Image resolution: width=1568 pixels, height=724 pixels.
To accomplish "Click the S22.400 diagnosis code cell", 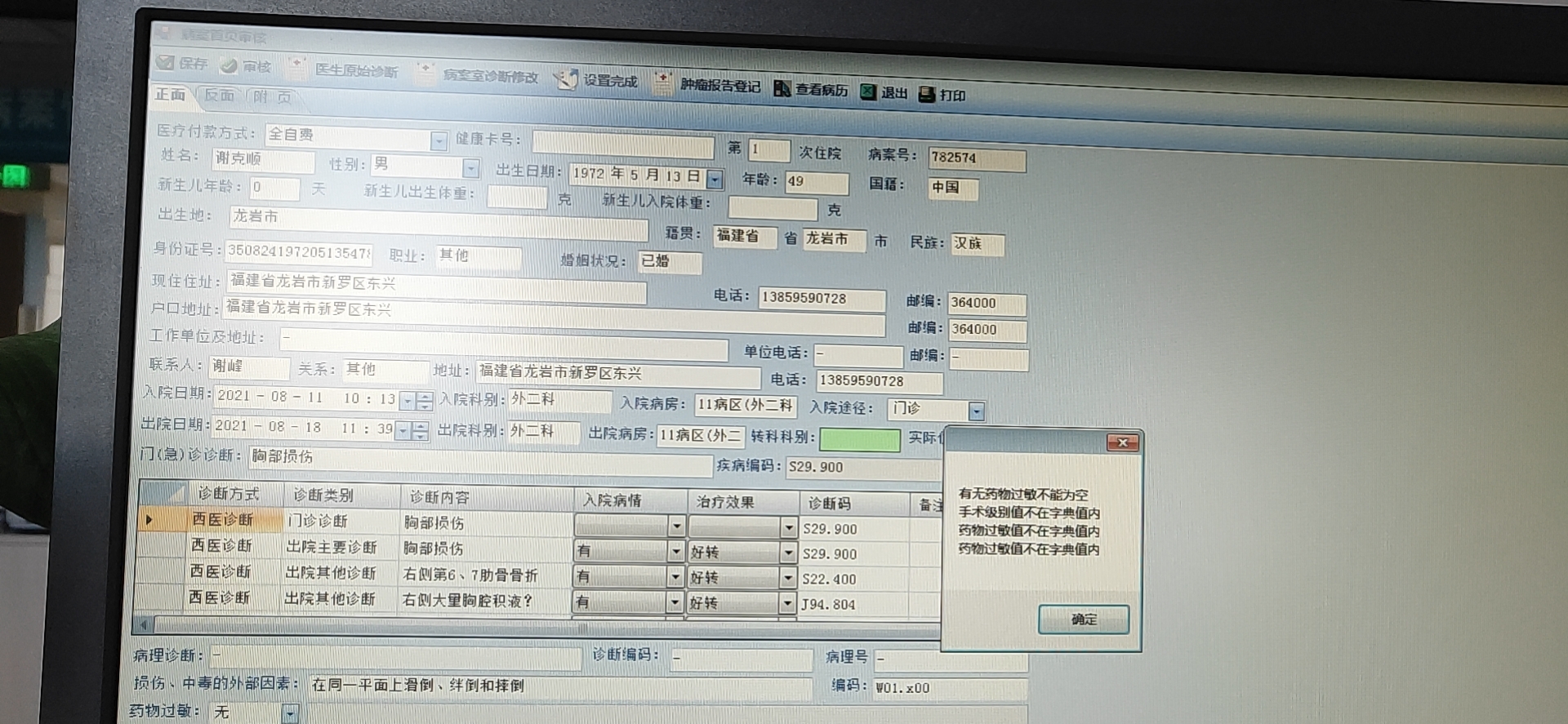I will click(x=854, y=580).
